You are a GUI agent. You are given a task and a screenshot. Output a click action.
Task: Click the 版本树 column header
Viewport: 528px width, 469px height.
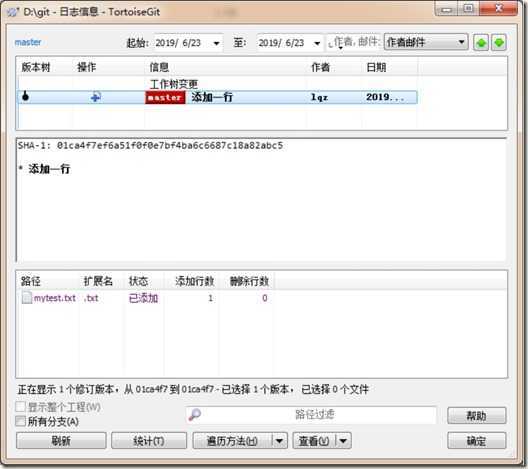[x=36, y=67]
